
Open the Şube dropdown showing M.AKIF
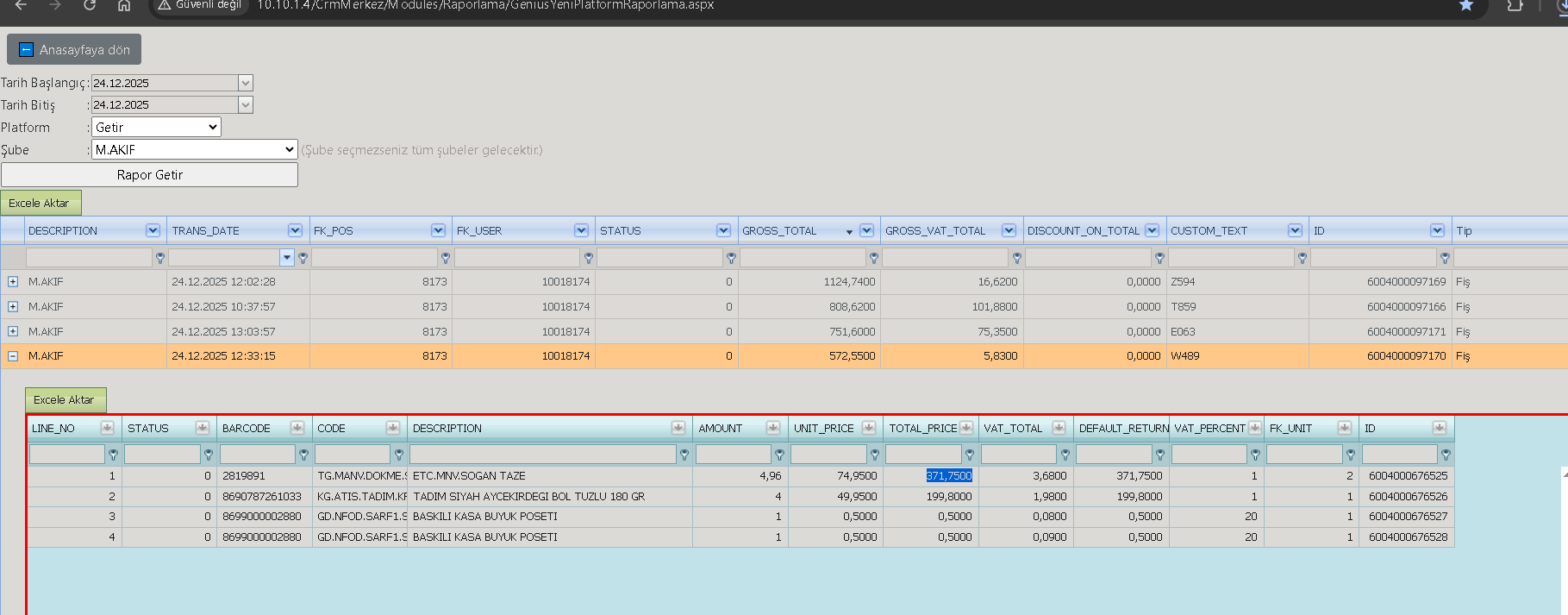(x=195, y=150)
